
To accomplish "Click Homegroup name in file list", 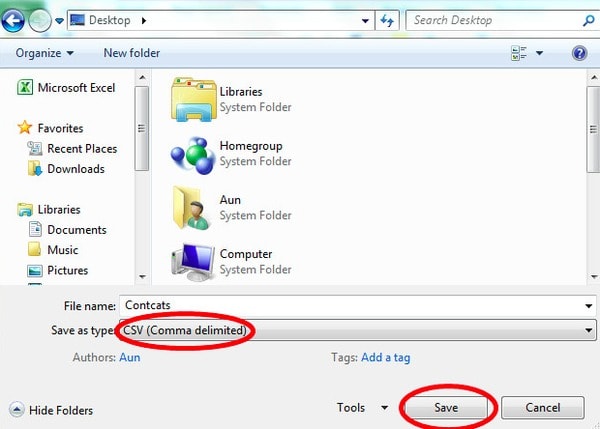I will 251,146.
